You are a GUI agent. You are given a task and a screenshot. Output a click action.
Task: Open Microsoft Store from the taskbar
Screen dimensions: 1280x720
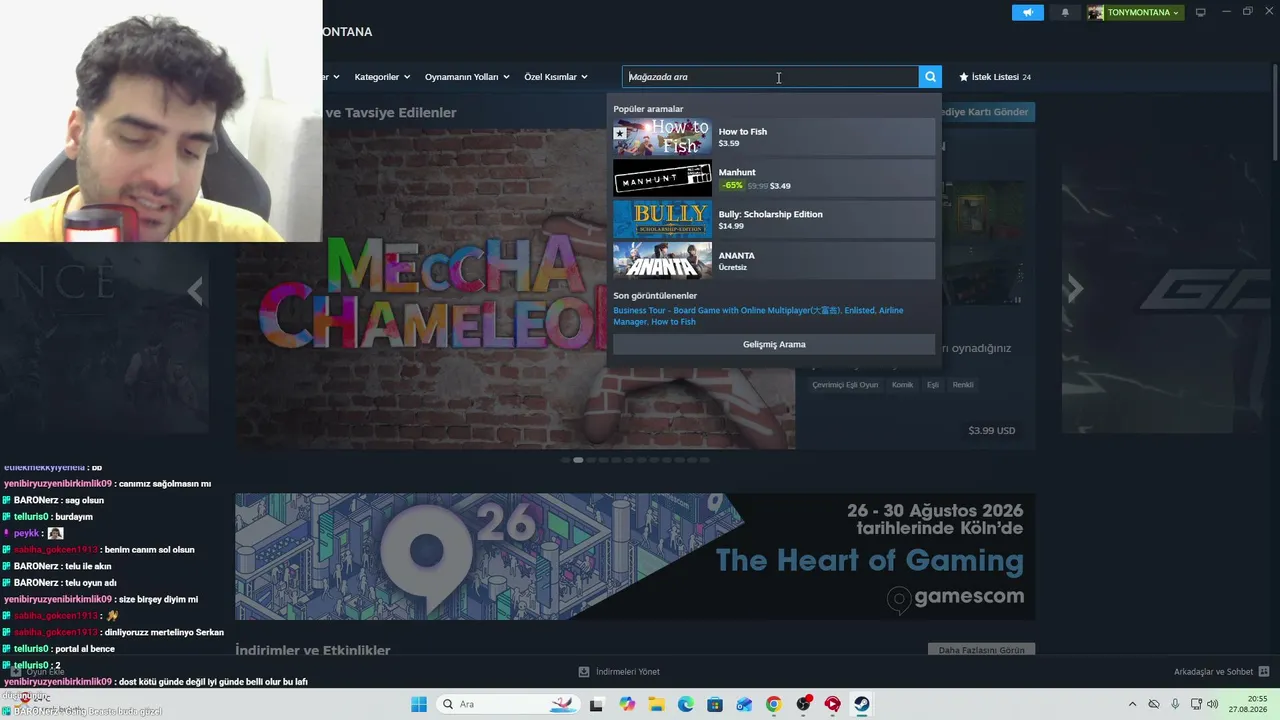click(x=715, y=704)
